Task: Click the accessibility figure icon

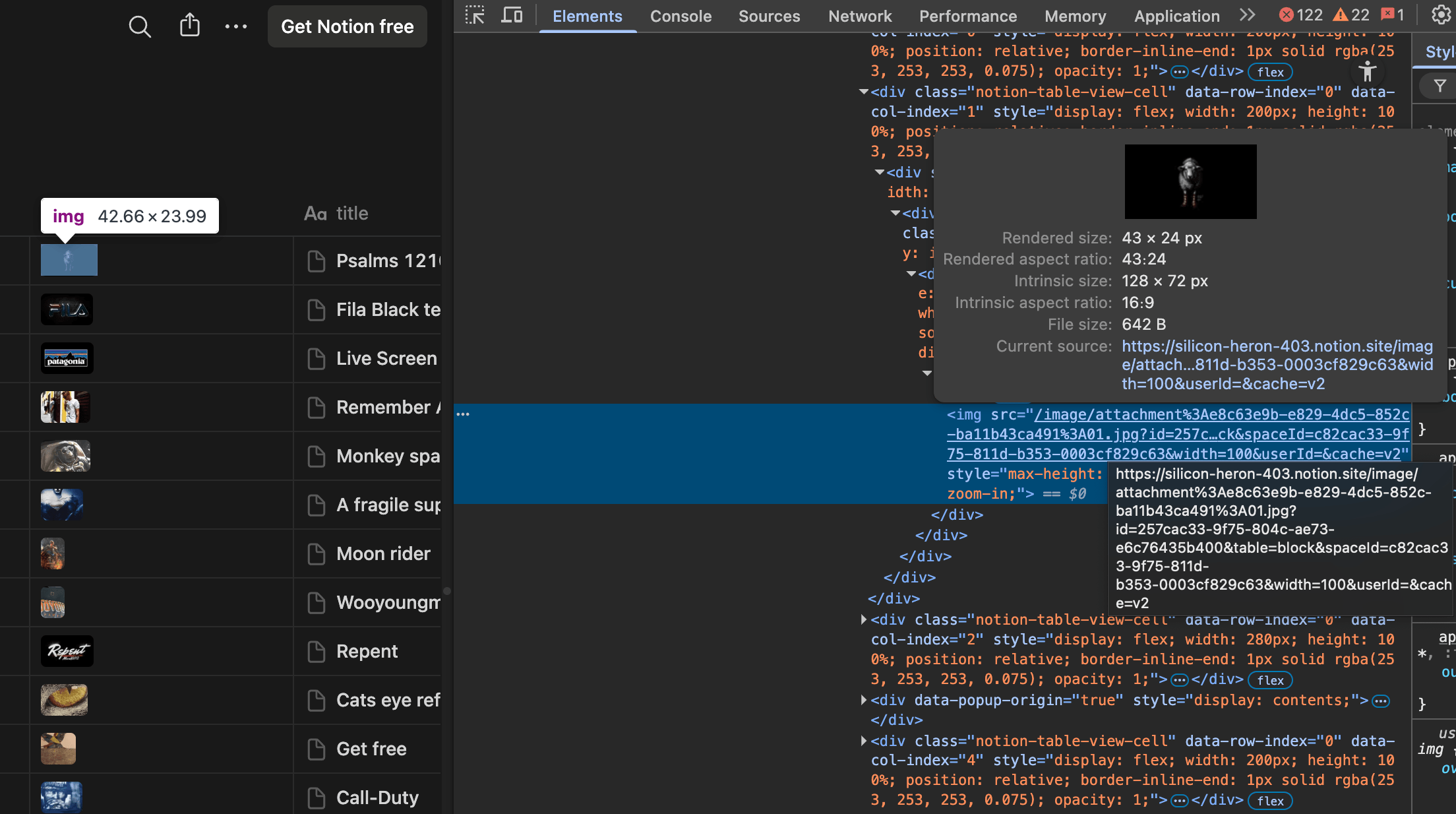Action: pyautogui.click(x=1367, y=71)
